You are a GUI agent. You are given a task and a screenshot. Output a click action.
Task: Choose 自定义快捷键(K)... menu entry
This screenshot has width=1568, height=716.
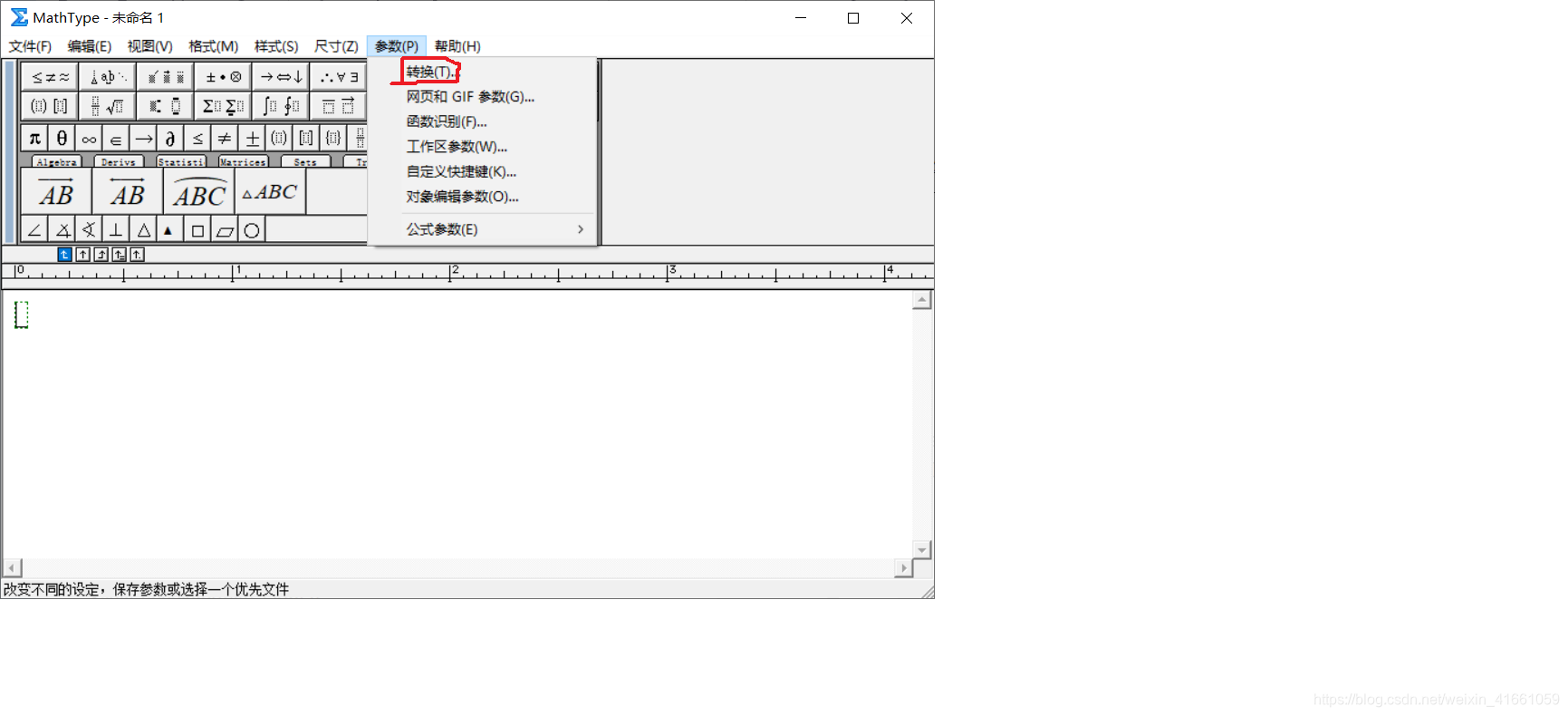[x=482, y=171]
